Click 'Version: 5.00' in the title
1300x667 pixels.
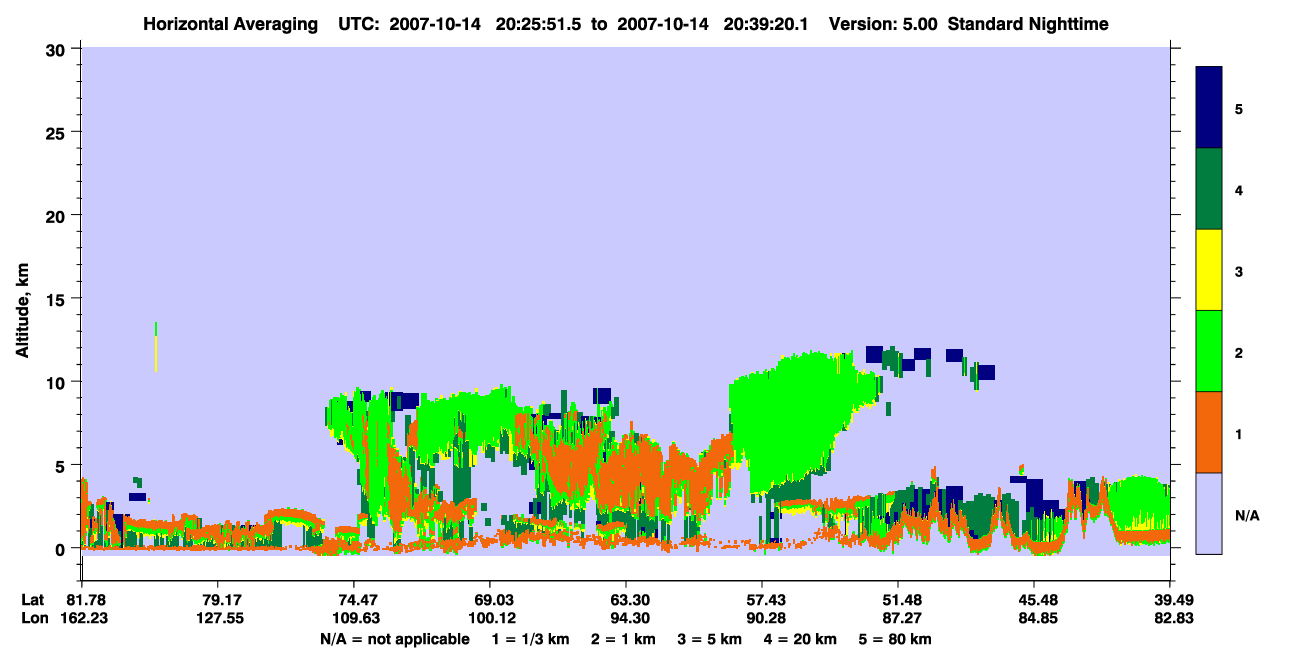[x=883, y=23]
